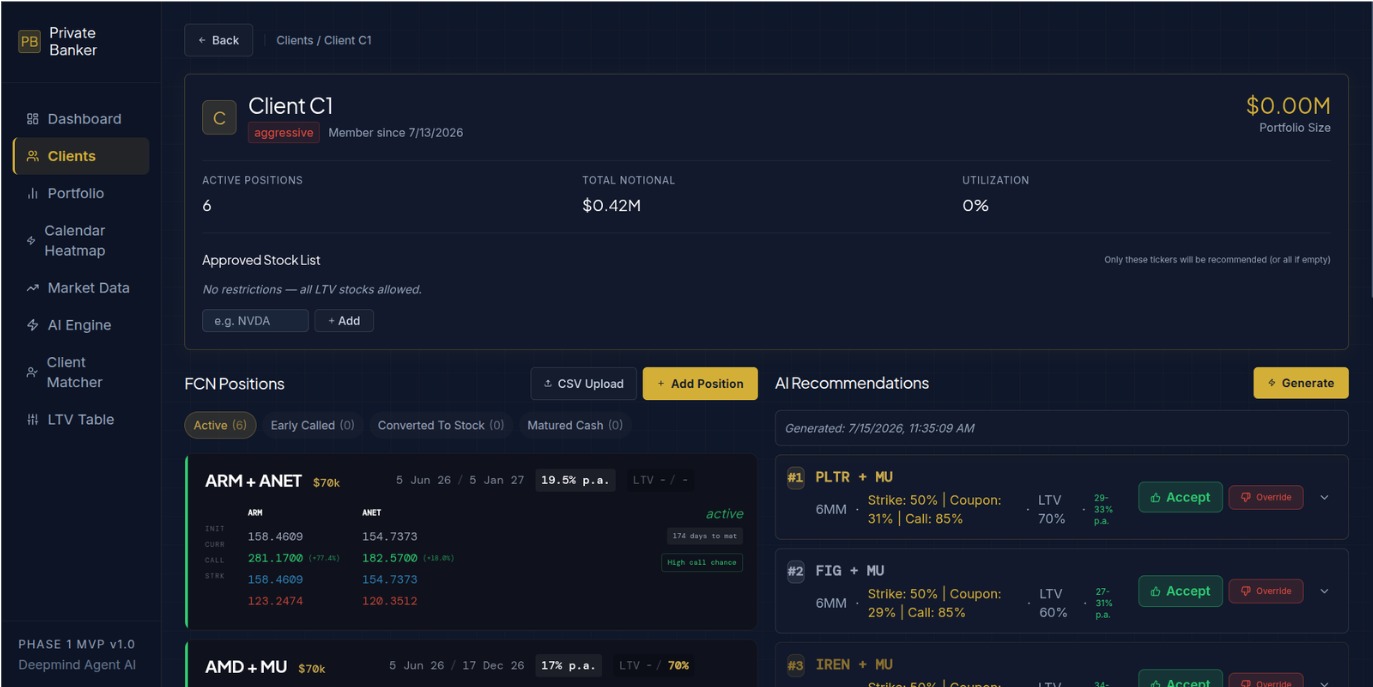The image size is (1373, 687).
Task: Click the LTV Table sliders icon
Action: tap(32, 420)
